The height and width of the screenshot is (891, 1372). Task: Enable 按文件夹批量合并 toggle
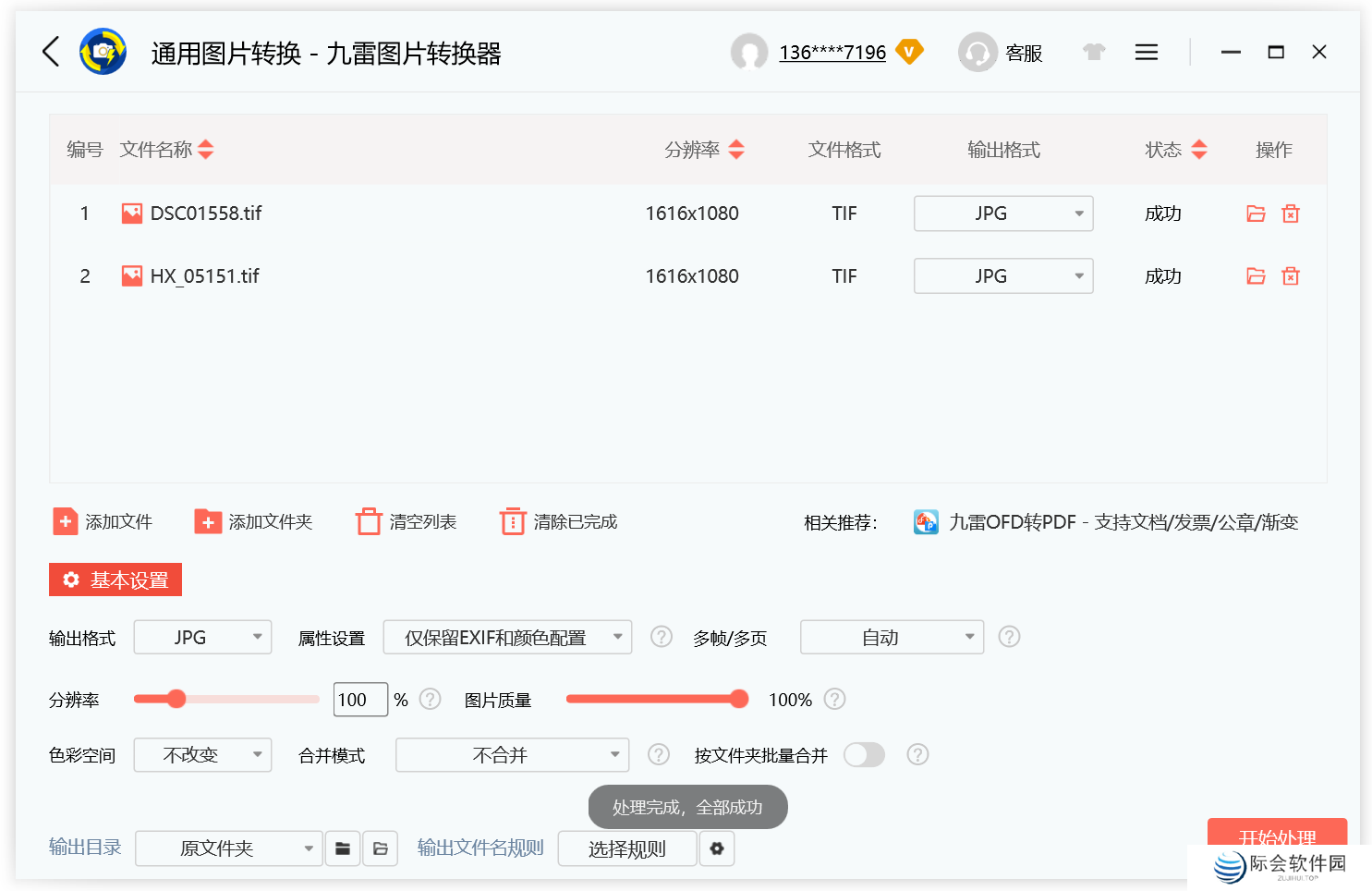pos(864,754)
